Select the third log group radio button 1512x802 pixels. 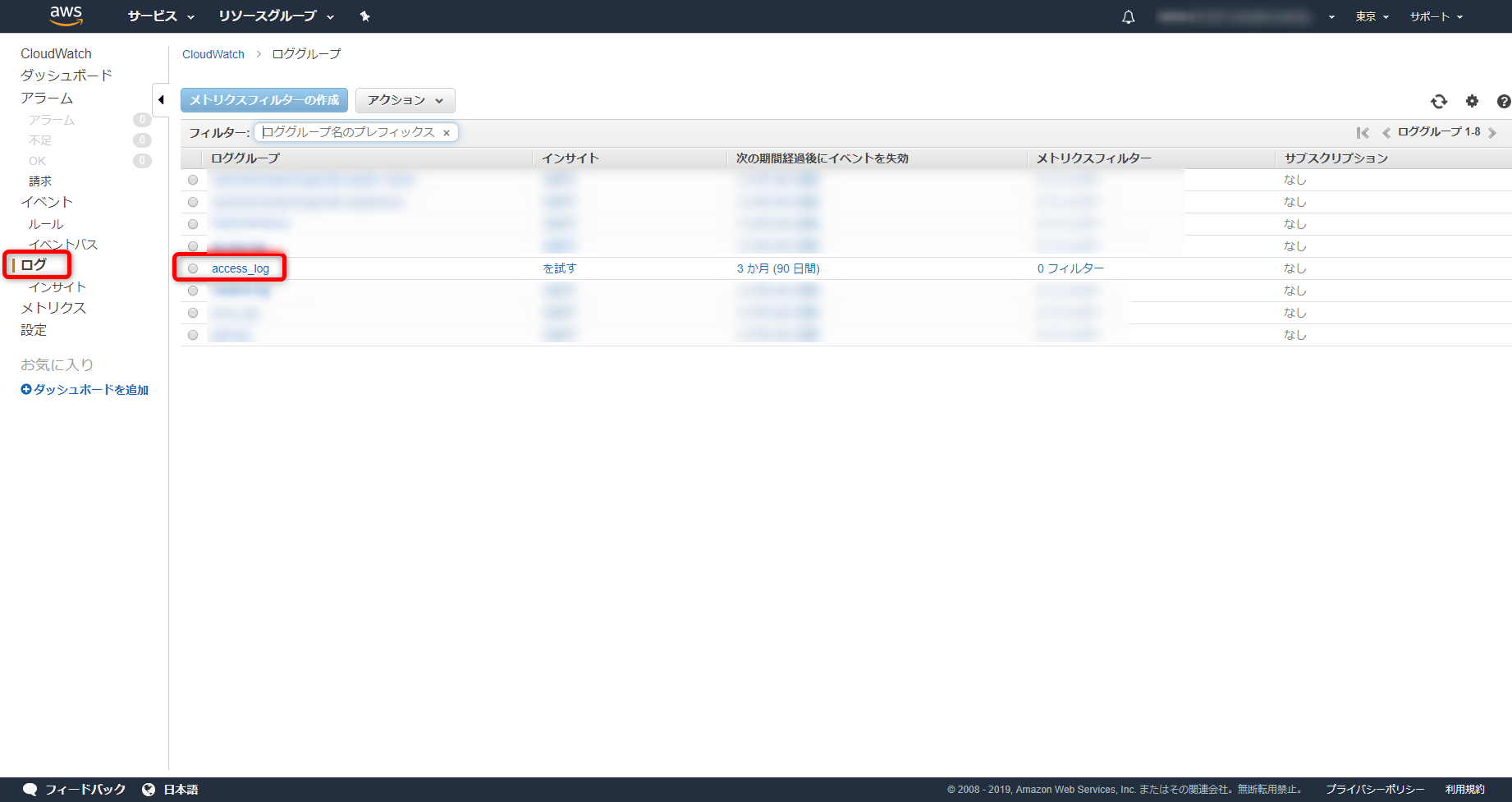point(193,224)
